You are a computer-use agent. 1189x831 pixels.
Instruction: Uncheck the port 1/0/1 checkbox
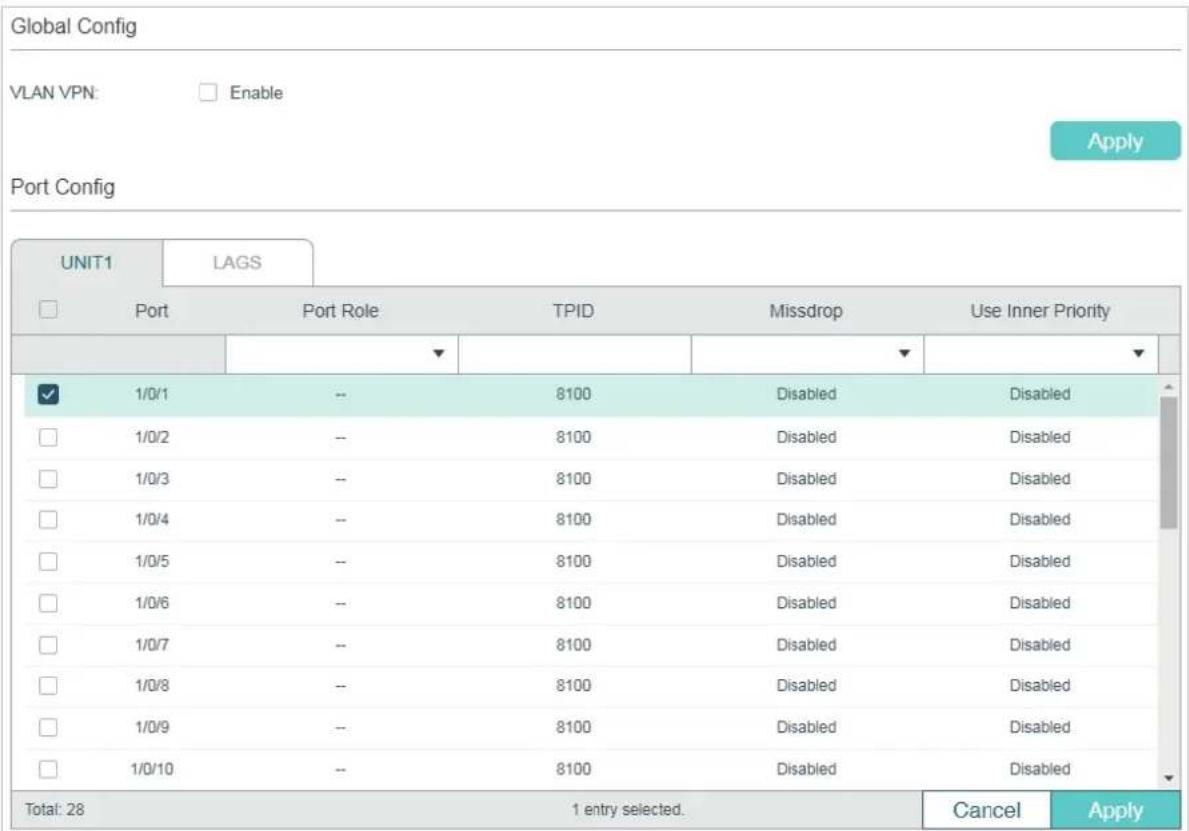48,394
